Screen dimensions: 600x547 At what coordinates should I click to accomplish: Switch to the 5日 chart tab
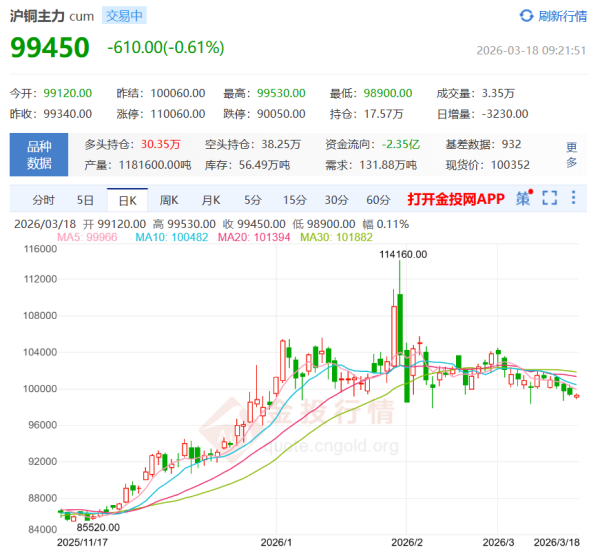pyautogui.click(x=85, y=200)
